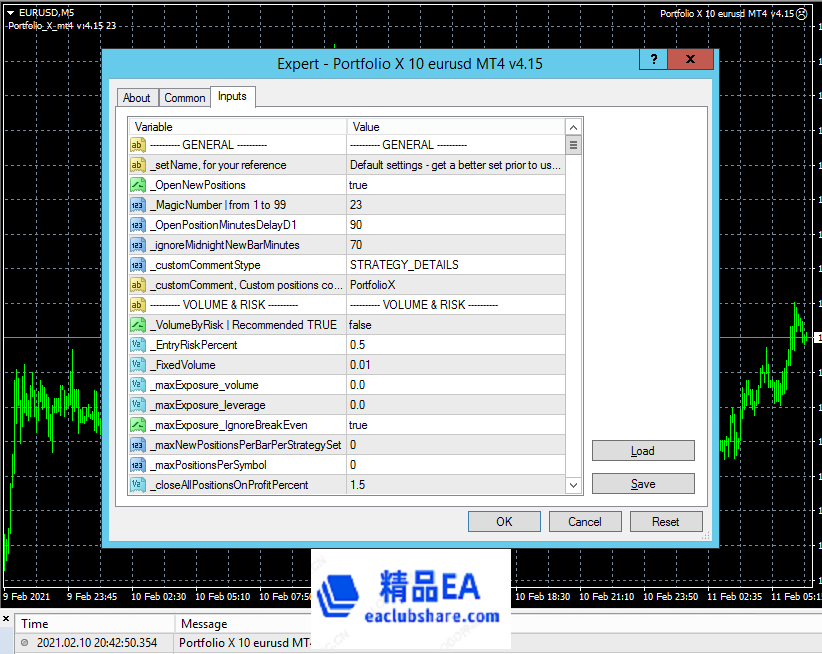
Task: Click the scrollbar down arrow
Action: pos(574,485)
